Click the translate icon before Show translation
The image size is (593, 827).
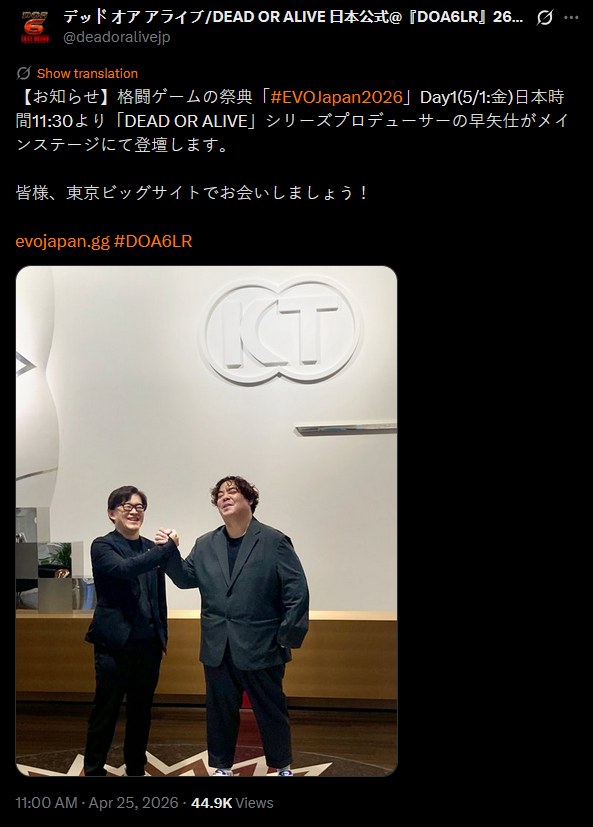pos(23,73)
